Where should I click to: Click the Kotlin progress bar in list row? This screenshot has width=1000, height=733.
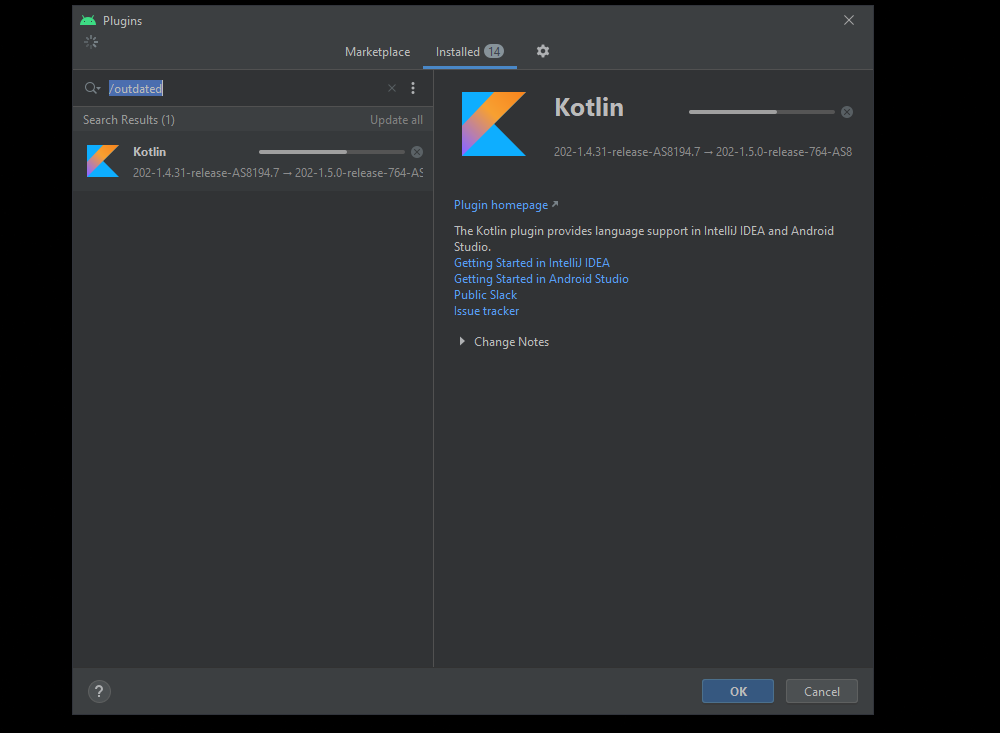(332, 152)
